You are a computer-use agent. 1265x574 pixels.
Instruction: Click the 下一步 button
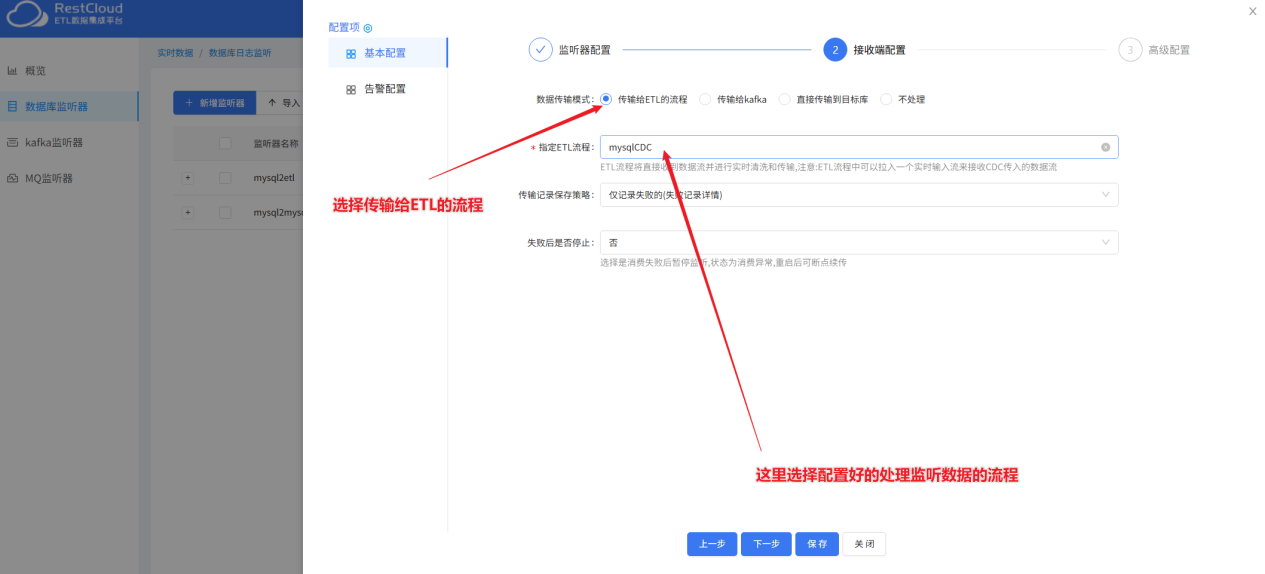(766, 544)
